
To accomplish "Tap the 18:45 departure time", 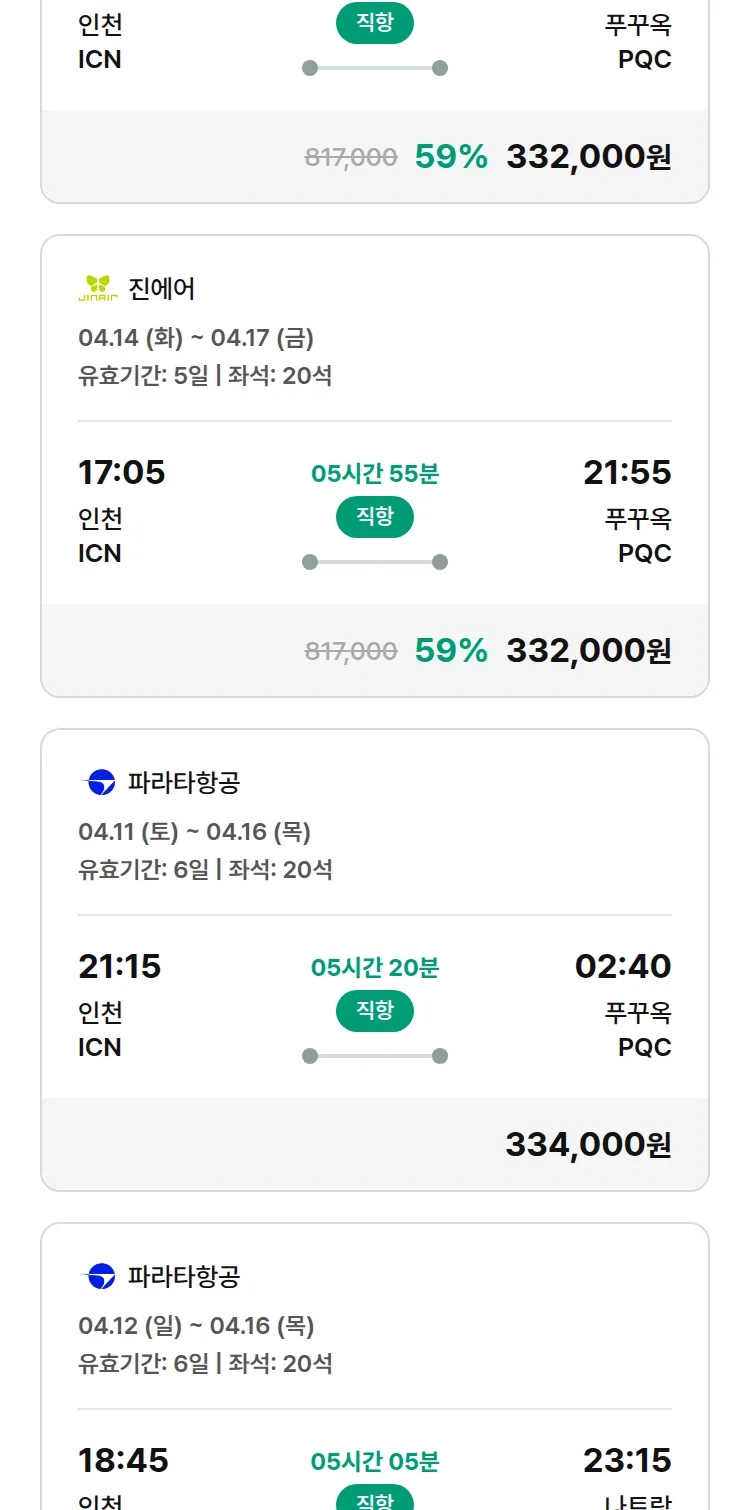I will point(123,1460).
